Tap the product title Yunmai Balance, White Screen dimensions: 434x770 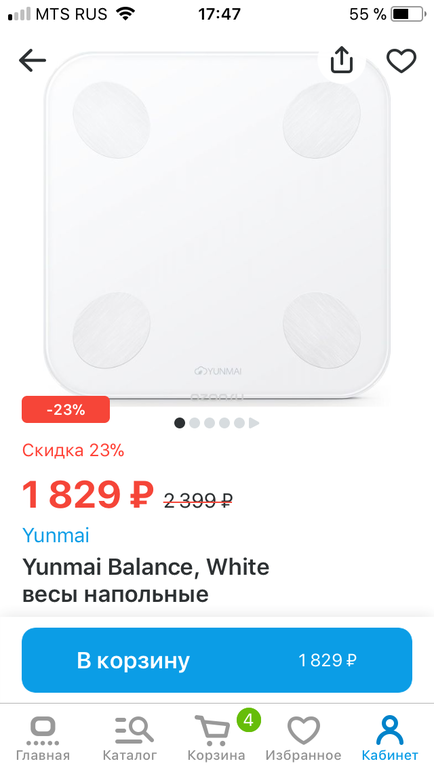[x=146, y=567]
